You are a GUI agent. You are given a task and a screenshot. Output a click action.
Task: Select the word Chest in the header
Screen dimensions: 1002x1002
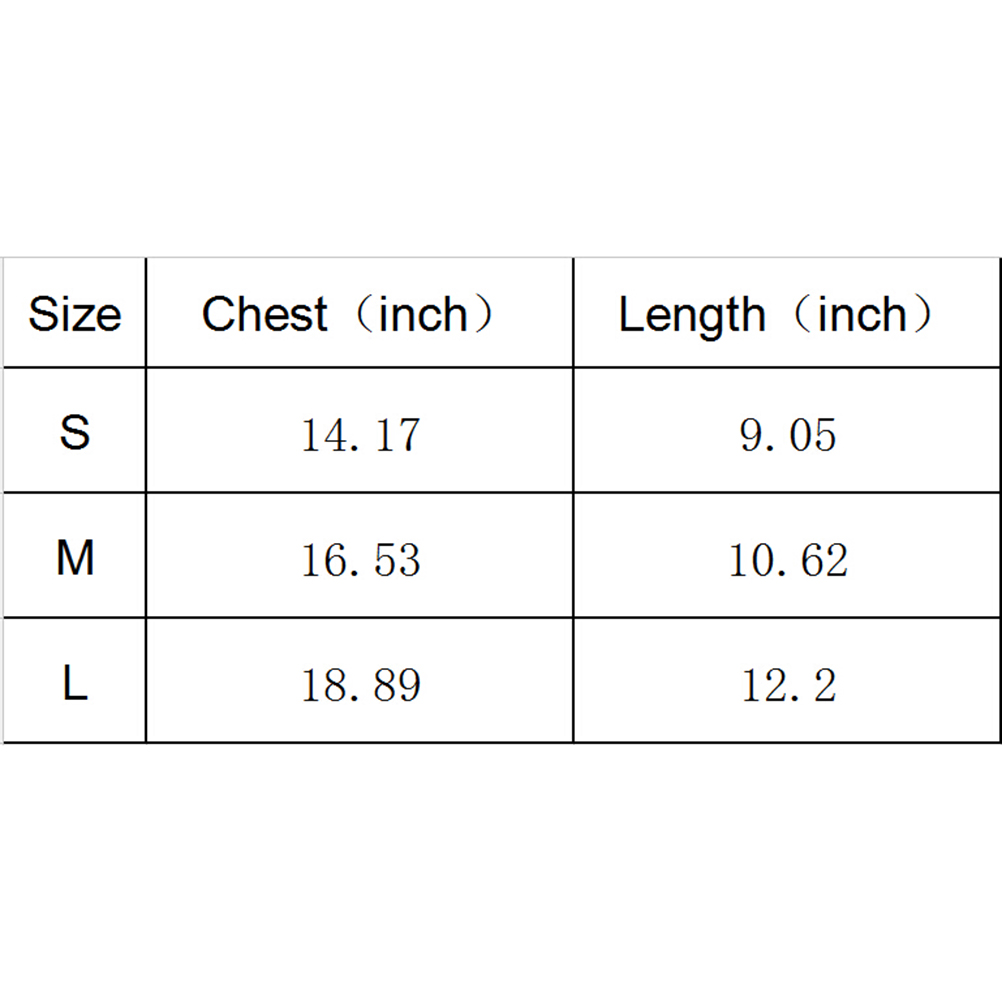[264, 314]
